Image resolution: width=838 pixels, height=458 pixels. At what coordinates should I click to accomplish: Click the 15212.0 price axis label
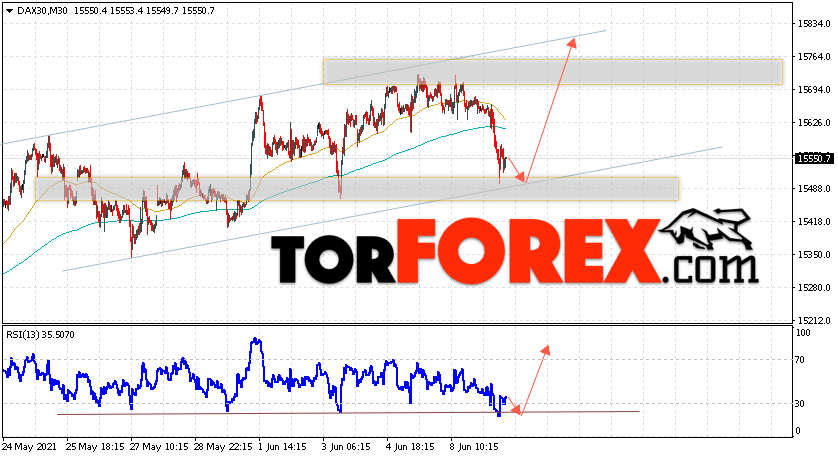point(813,321)
